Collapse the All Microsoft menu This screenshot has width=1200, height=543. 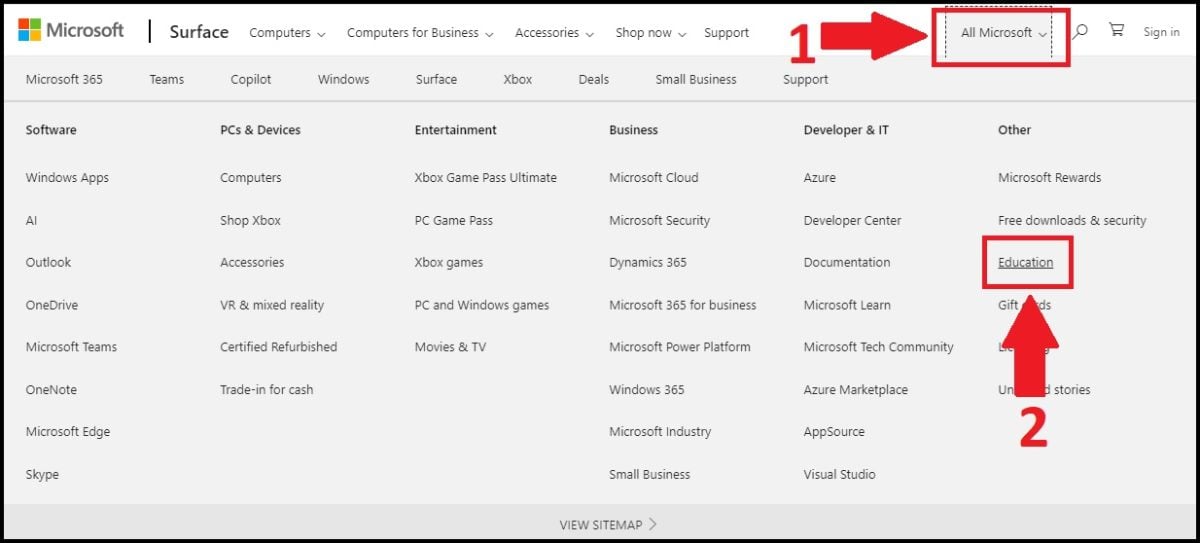coord(1002,33)
